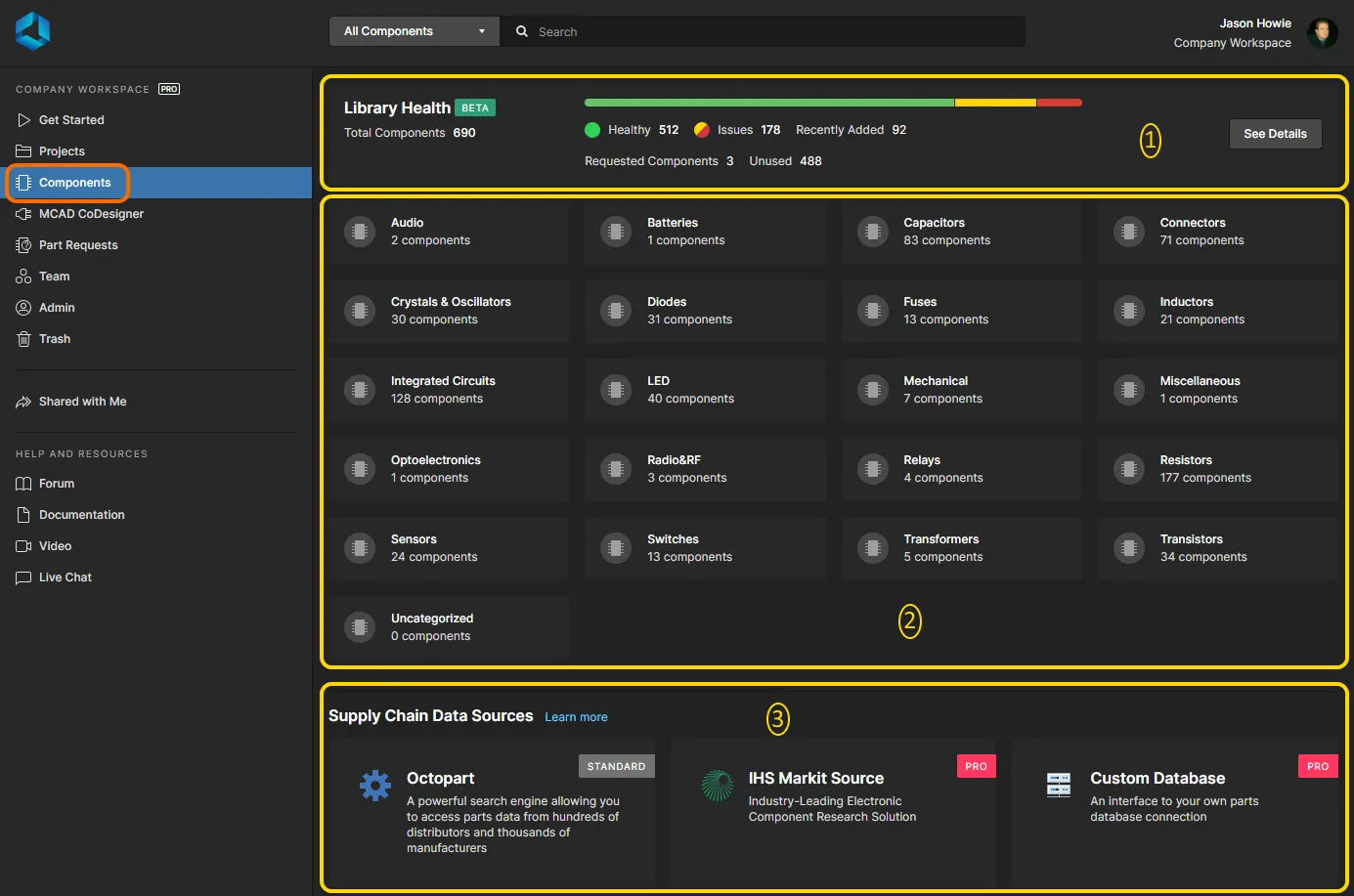The height and width of the screenshot is (896, 1354).
Task: Click the Unused 488 text
Action: [785, 161]
